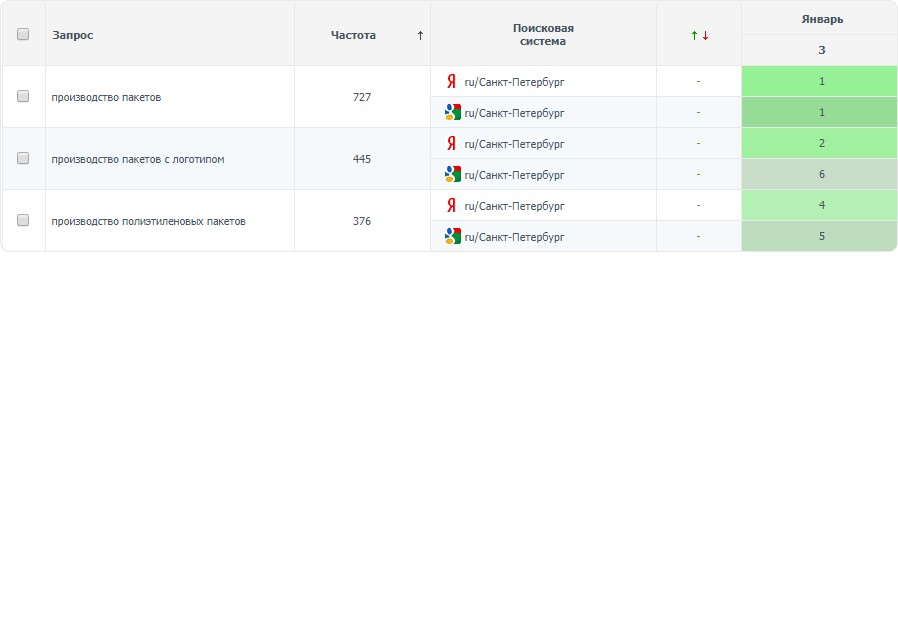Click Google 'ru/Санкт-Петербург' for 'производство пакетов'
The image size is (898, 623).
coord(514,113)
